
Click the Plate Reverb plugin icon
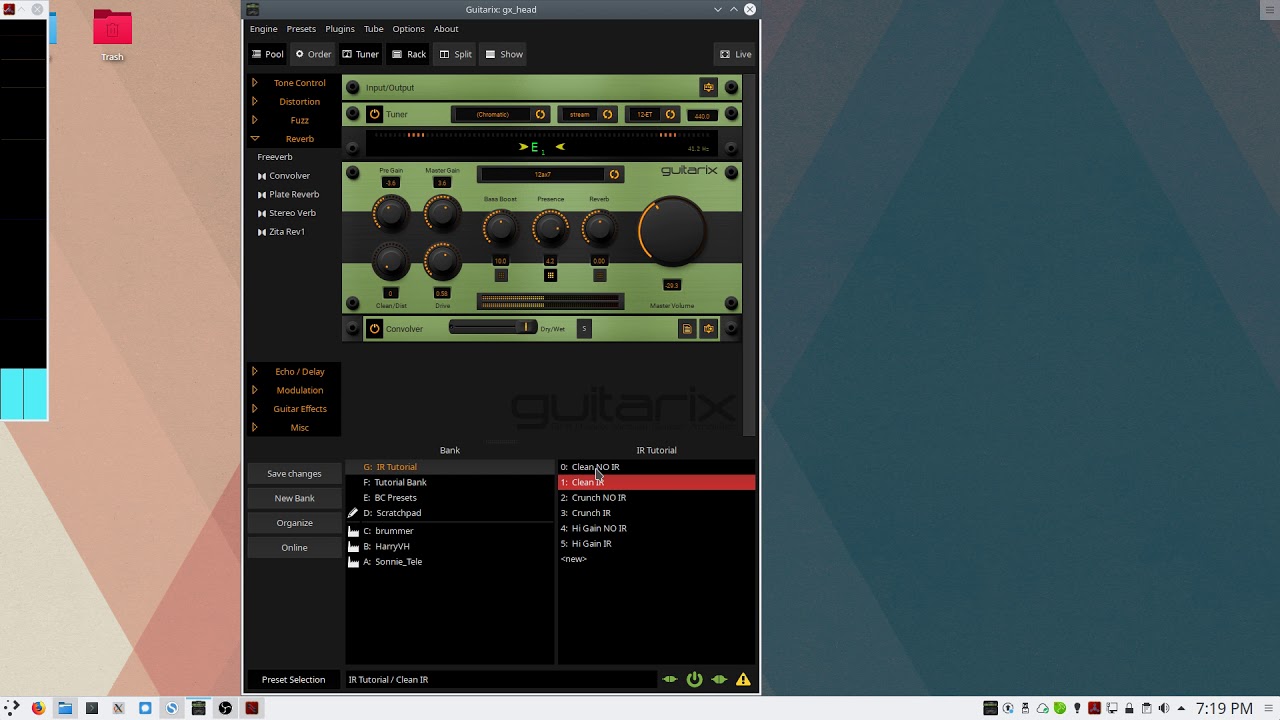[x=262, y=195]
